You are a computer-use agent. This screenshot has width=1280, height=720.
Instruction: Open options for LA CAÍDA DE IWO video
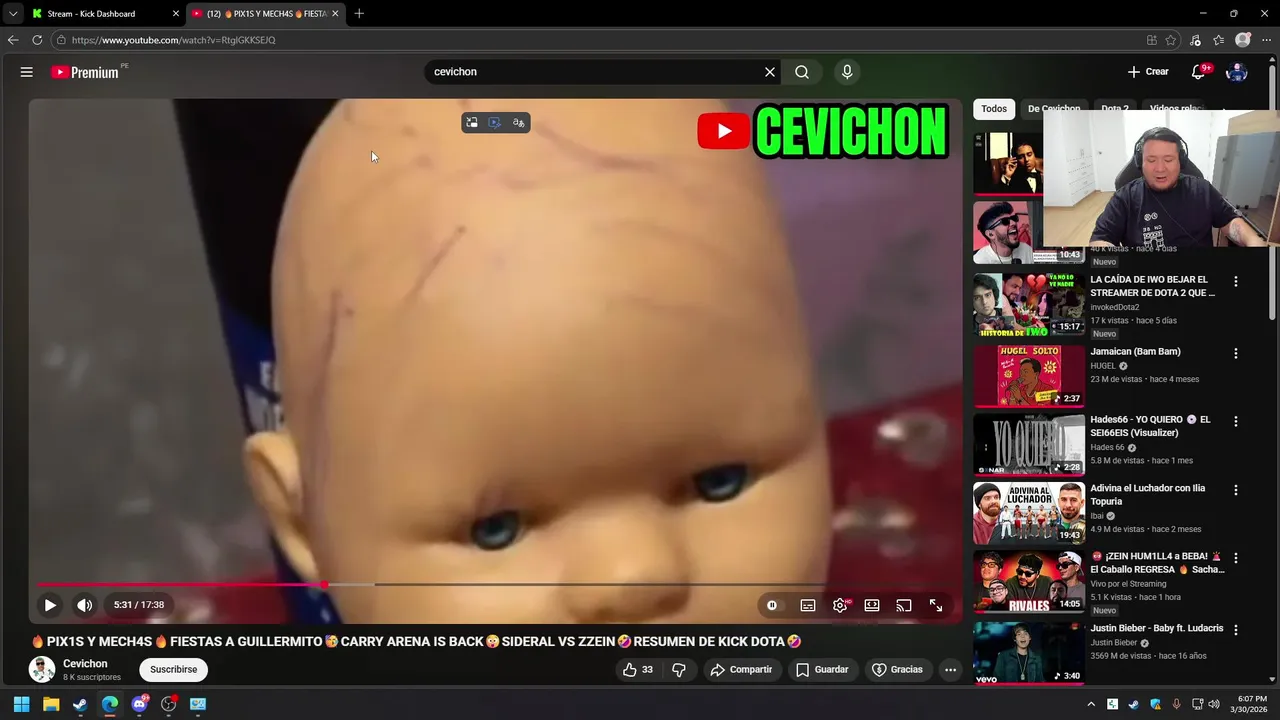(1236, 282)
